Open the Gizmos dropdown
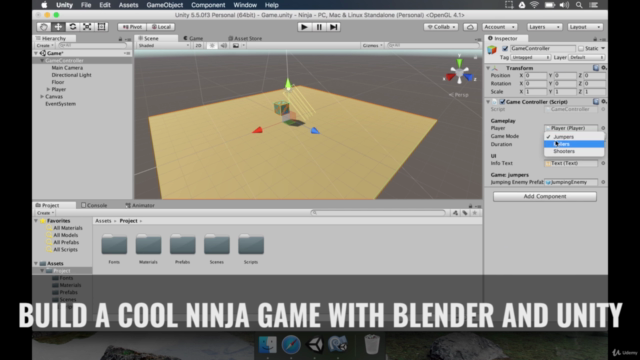The width and height of the screenshot is (640, 360). (372, 45)
